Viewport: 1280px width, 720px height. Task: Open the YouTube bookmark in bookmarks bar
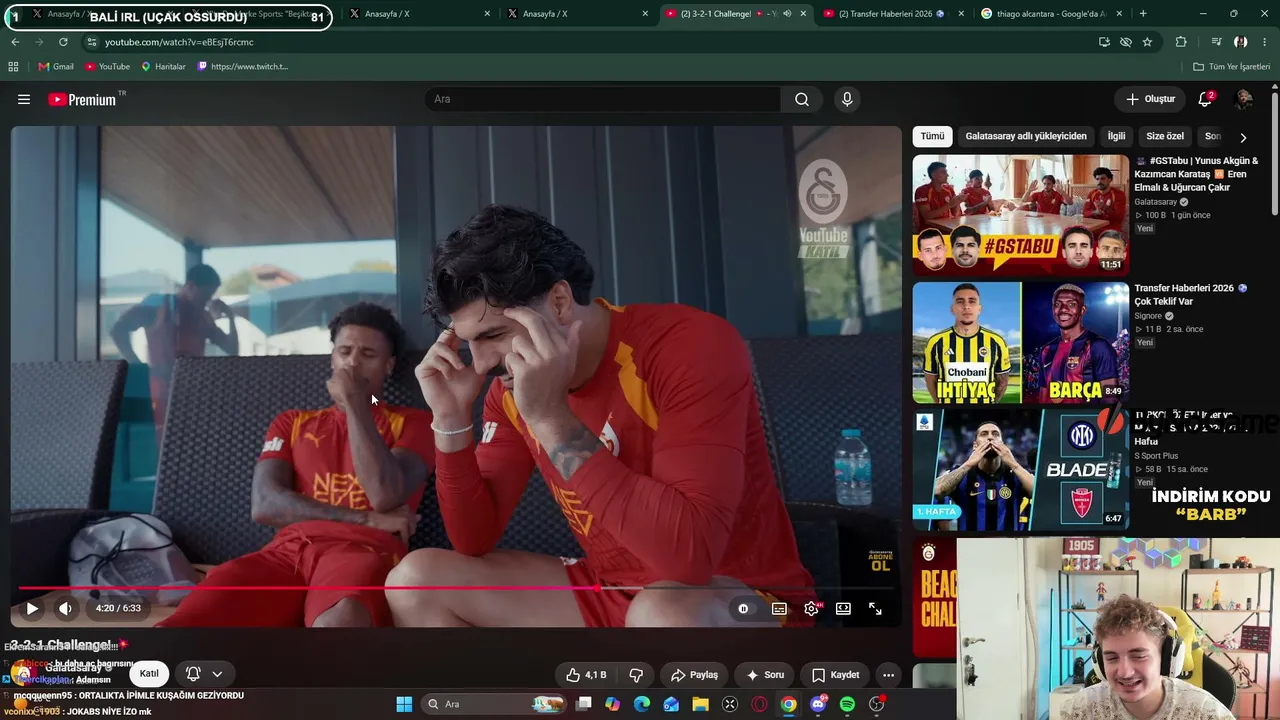click(107, 66)
